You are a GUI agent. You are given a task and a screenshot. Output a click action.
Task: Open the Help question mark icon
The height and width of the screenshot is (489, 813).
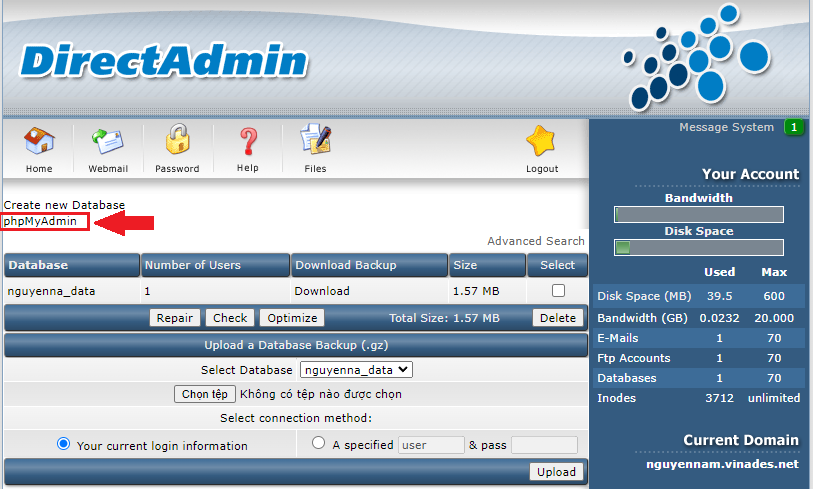coord(248,142)
